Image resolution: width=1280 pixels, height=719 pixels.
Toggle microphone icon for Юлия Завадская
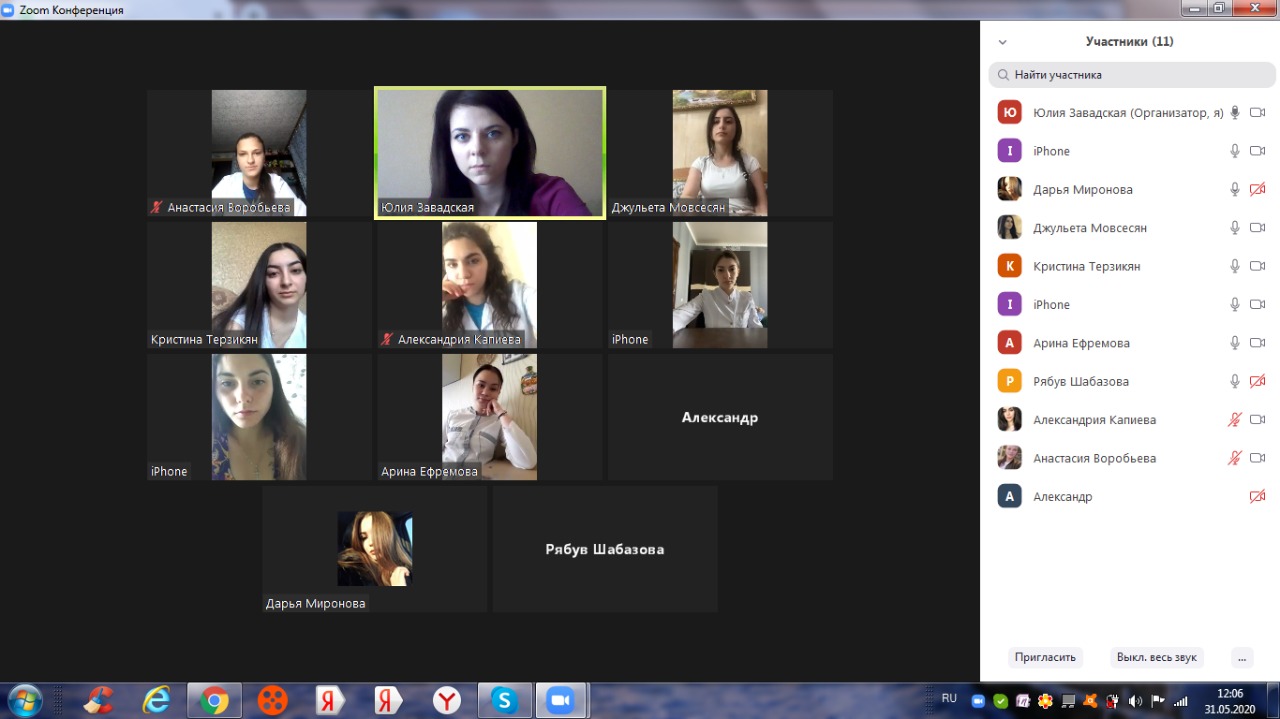1235,113
